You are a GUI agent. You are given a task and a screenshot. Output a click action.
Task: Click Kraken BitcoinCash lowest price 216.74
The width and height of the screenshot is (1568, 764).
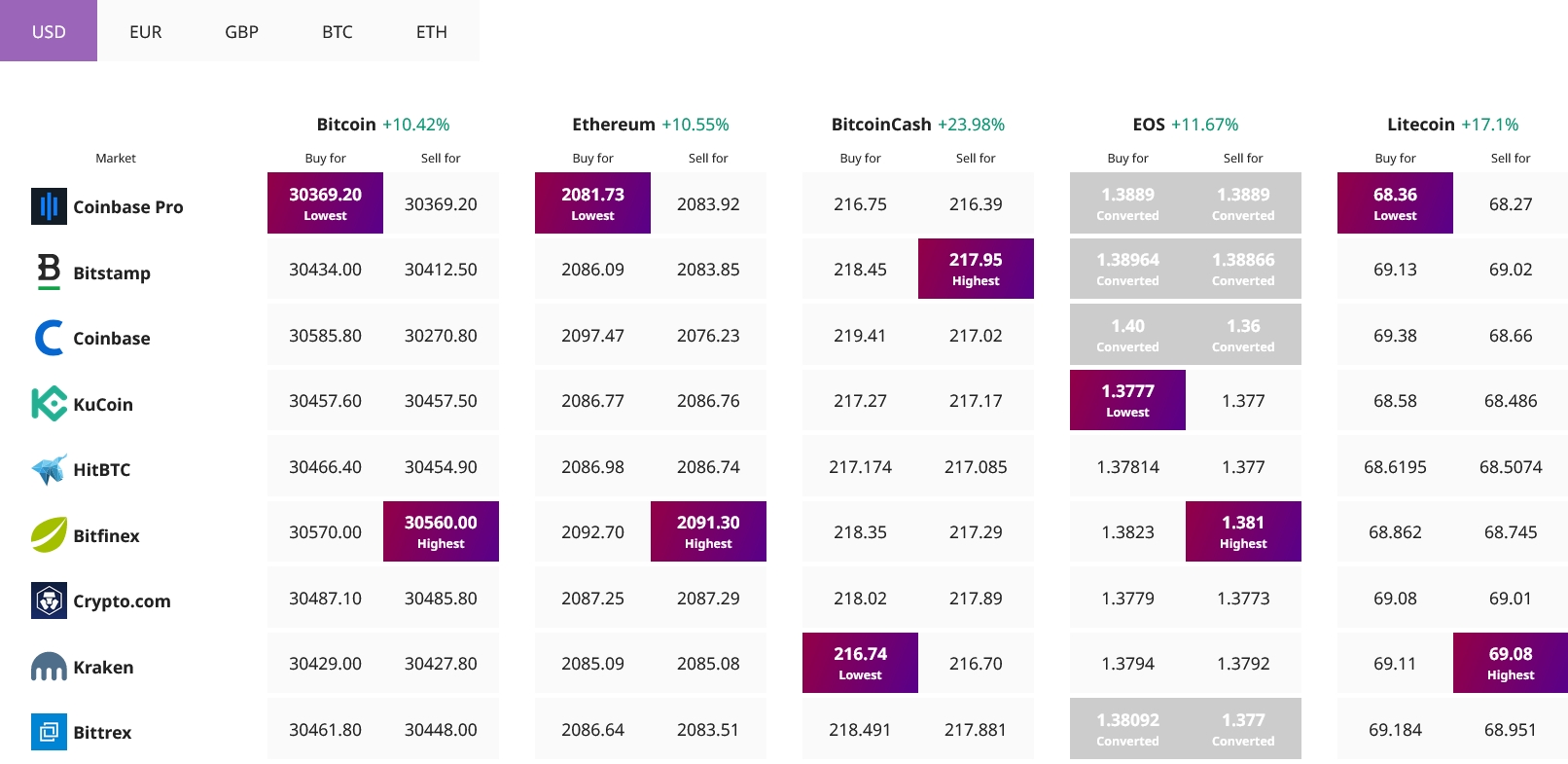click(860, 663)
